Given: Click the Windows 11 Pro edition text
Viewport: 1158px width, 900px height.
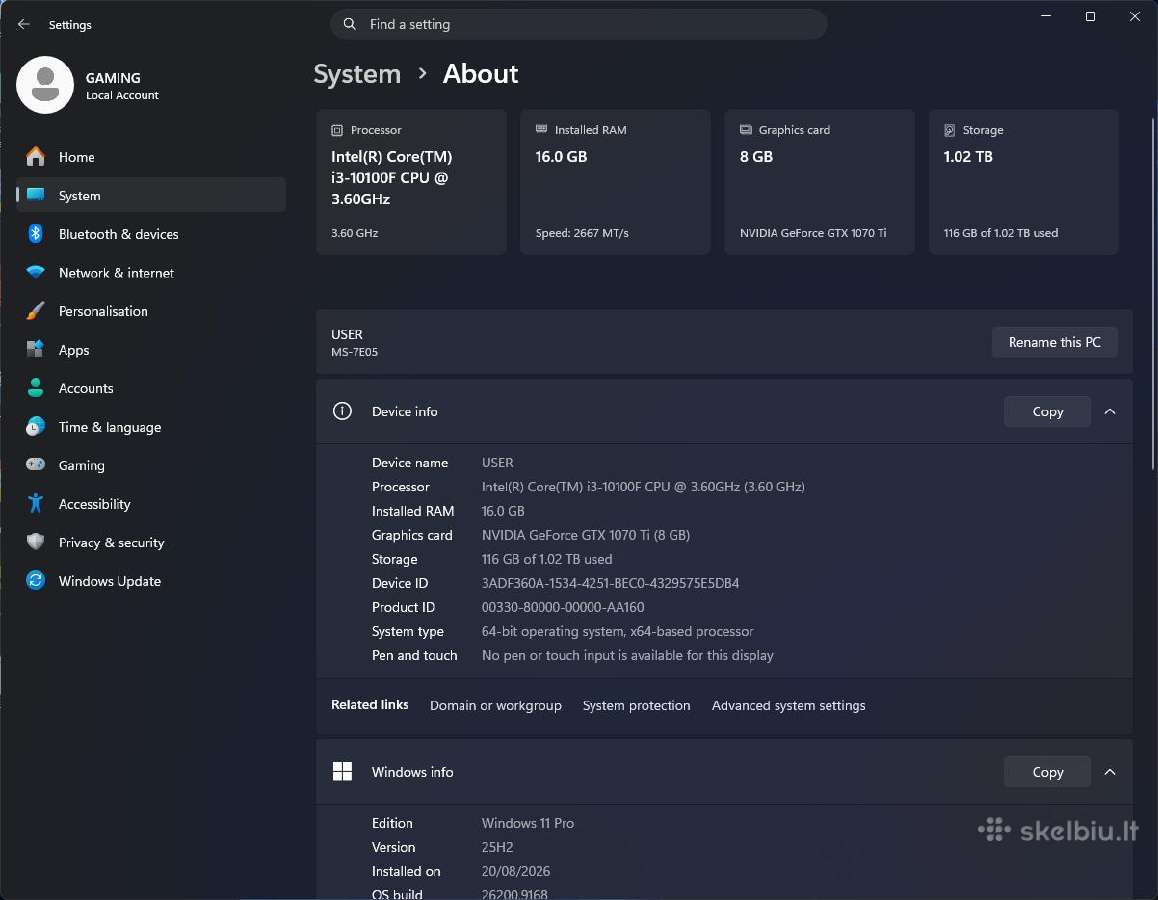Looking at the screenshot, I should point(527,822).
